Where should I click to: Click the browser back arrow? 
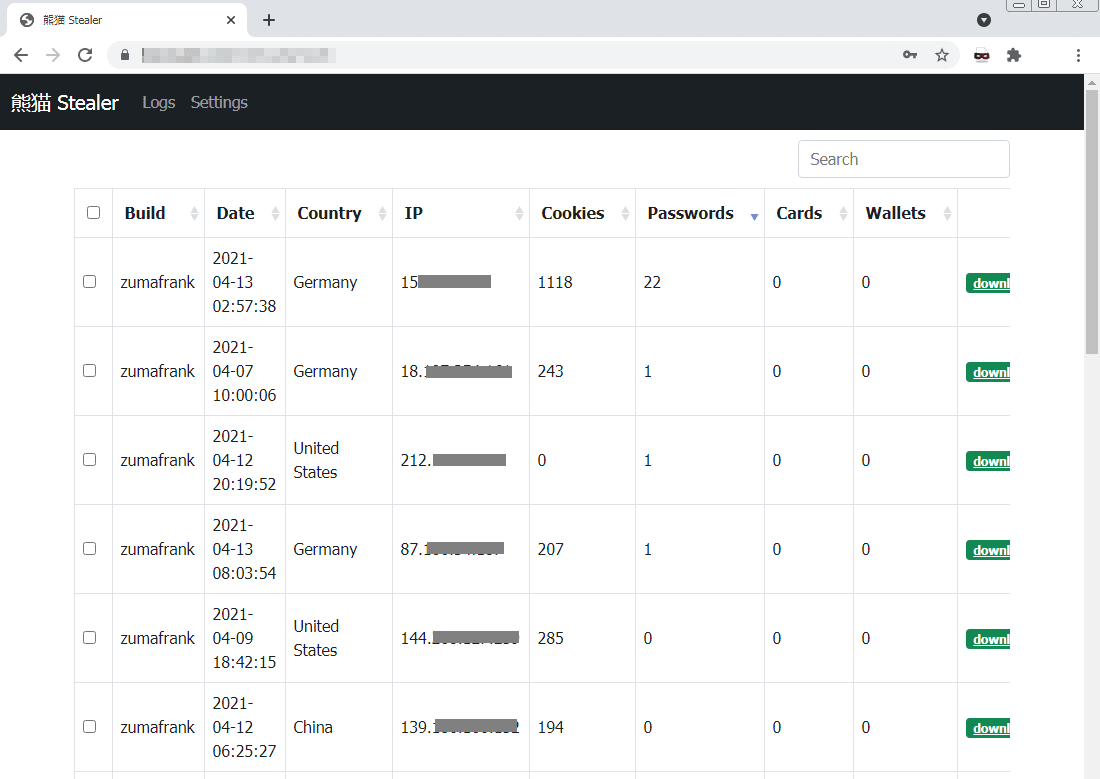pos(21,55)
